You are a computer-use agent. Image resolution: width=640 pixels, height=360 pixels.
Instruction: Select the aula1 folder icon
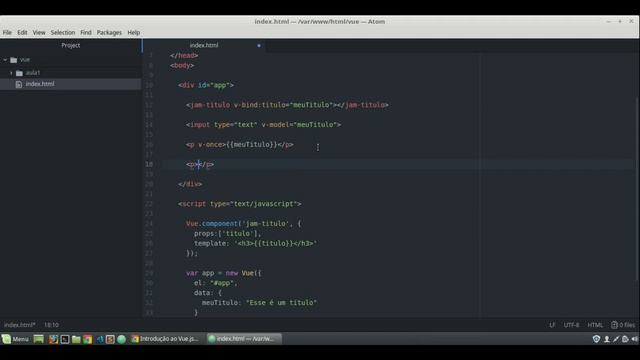pos(19,73)
